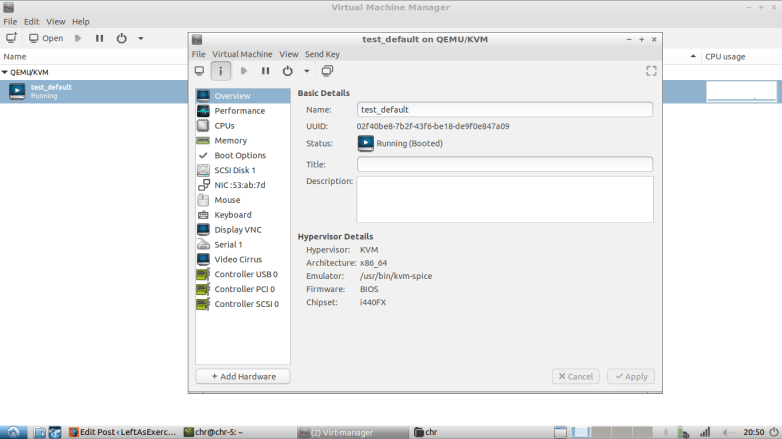
Task: Click the Description text area
Action: click(x=505, y=200)
